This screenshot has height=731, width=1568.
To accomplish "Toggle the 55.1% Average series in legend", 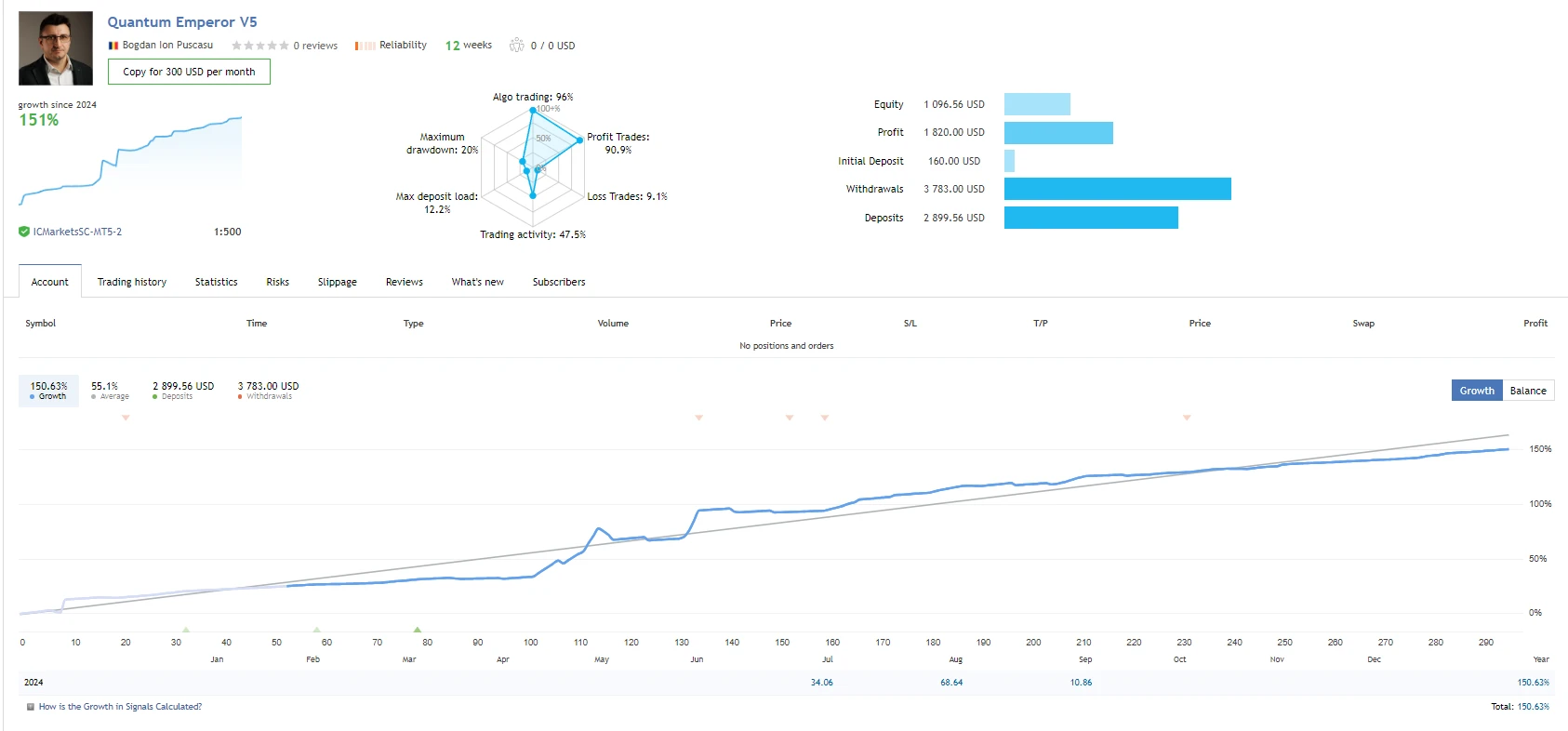I will (x=110, y=391).
